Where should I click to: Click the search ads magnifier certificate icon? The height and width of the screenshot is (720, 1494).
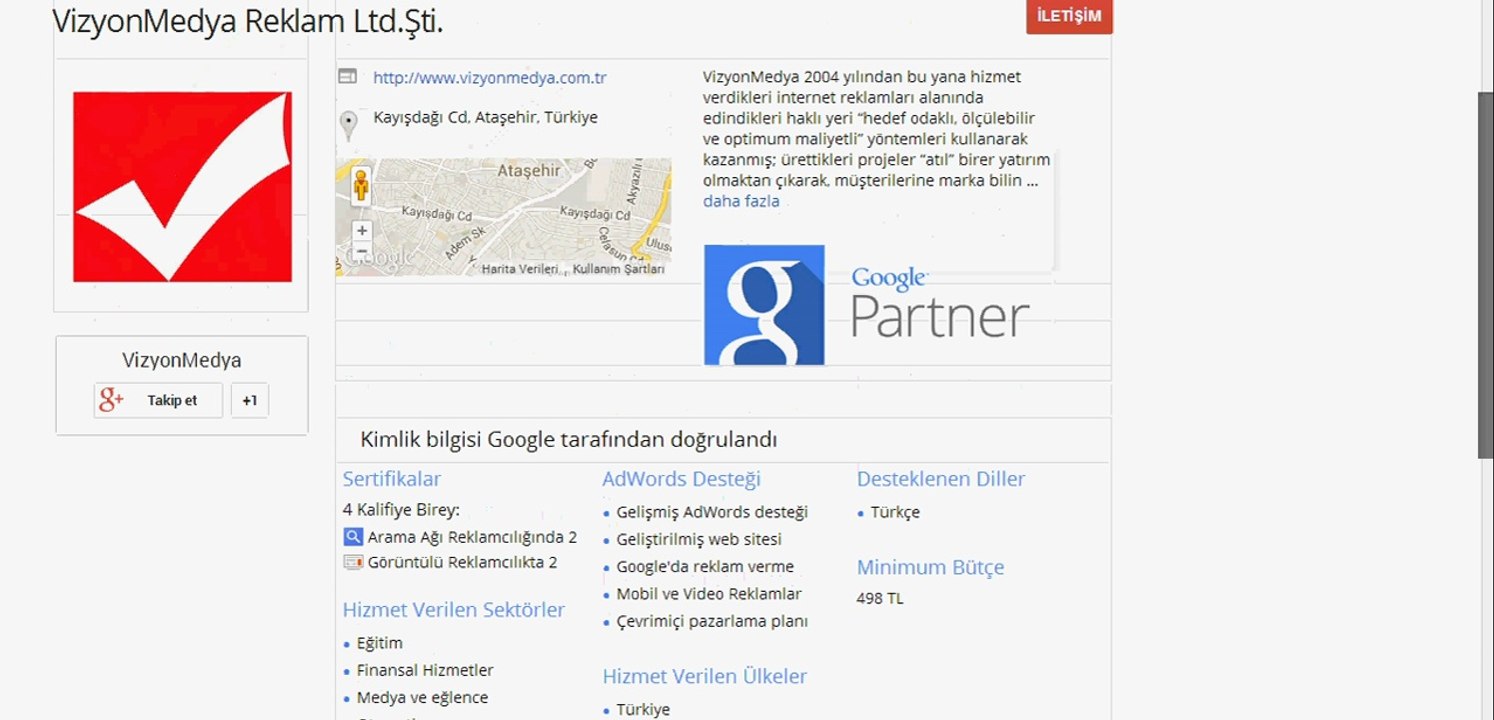pos(352,537)
